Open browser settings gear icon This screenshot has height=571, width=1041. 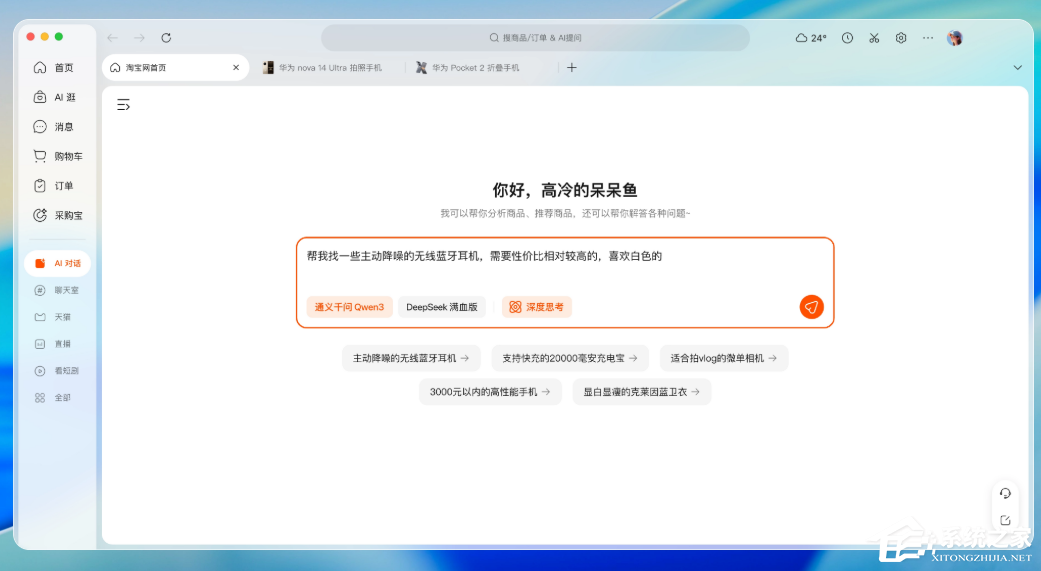pyautogui.click(x=901, y=38)
